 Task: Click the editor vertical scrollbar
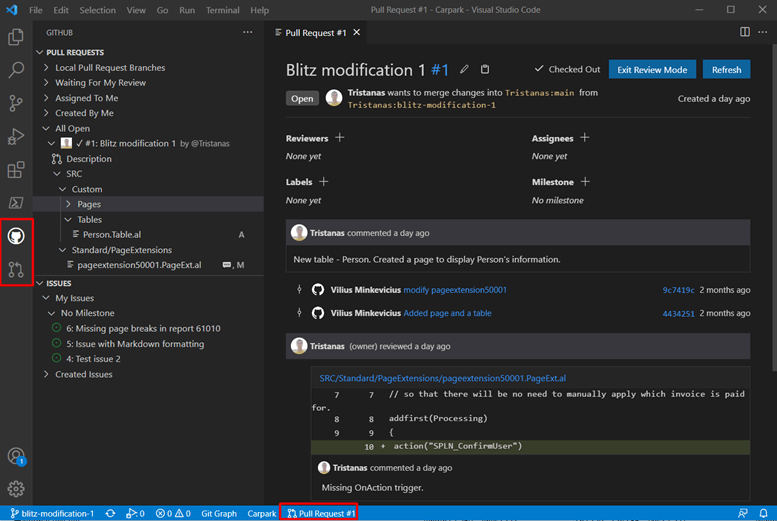point(774,208)
